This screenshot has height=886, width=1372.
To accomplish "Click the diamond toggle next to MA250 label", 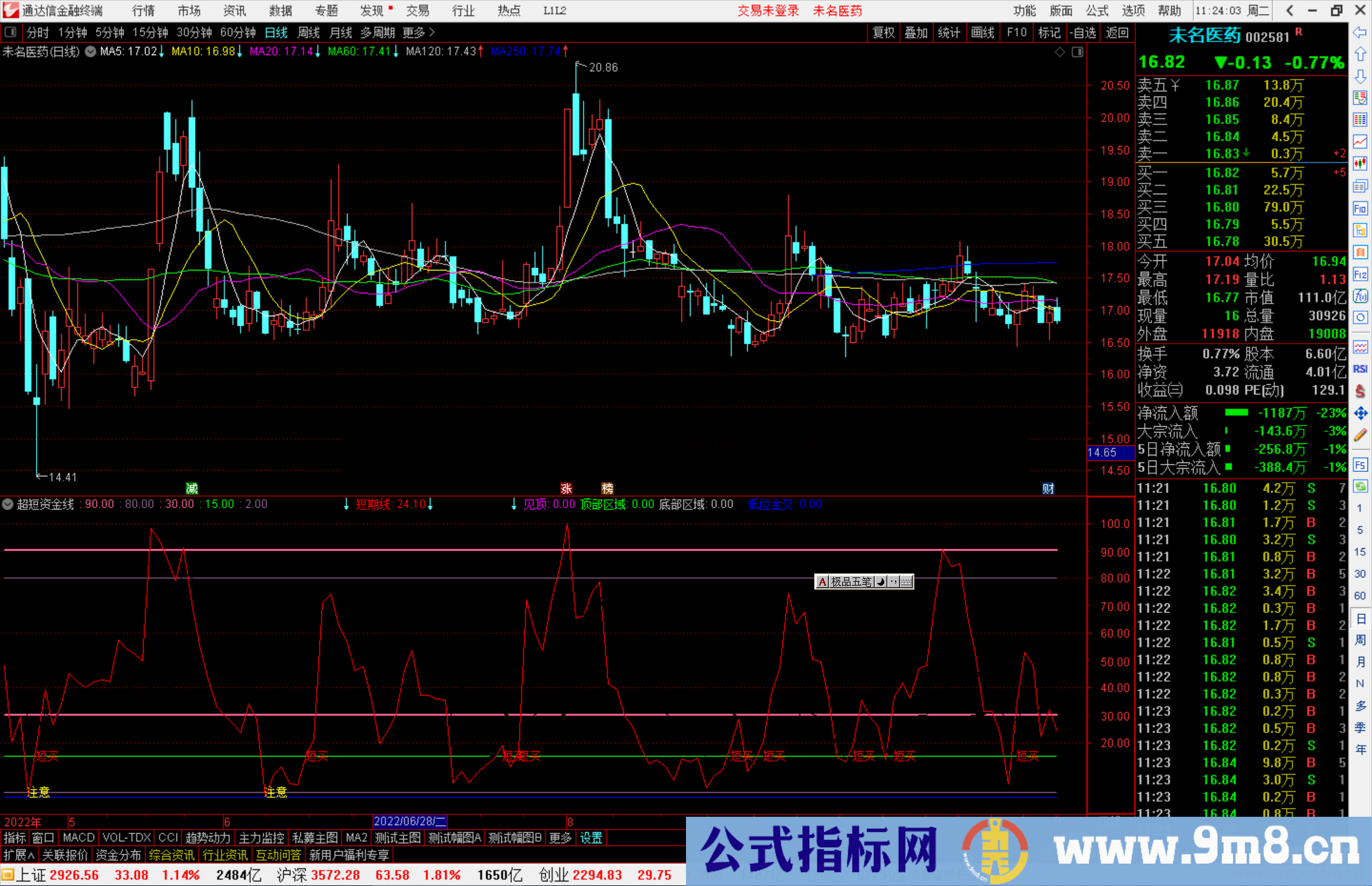I will tap(1059, 52).
